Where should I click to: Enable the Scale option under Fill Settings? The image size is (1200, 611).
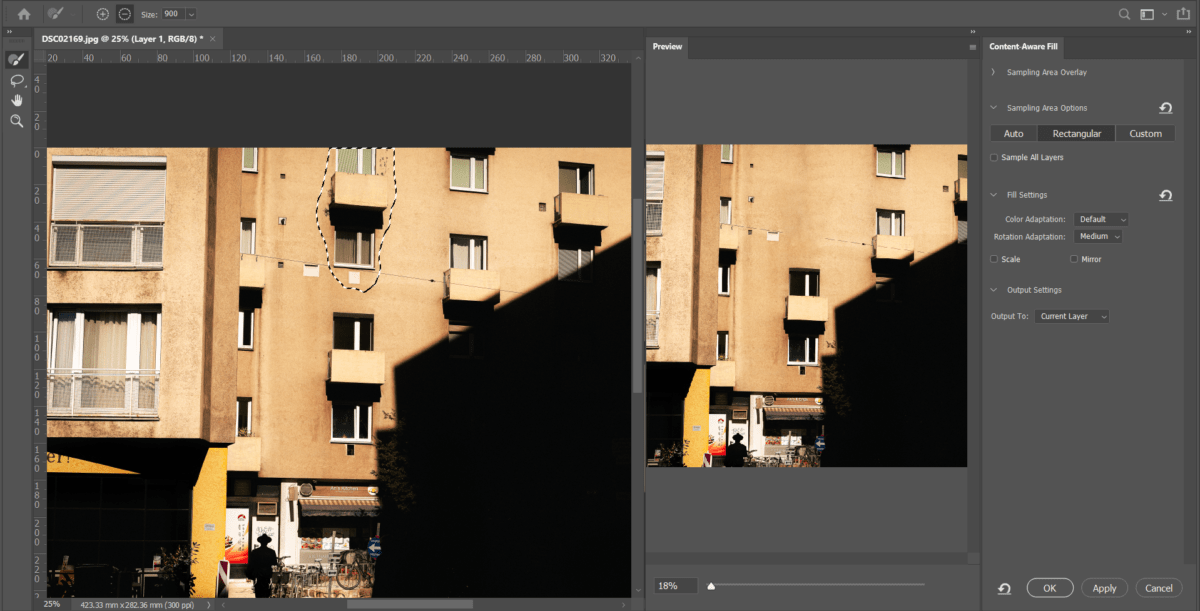click(994, 259)
